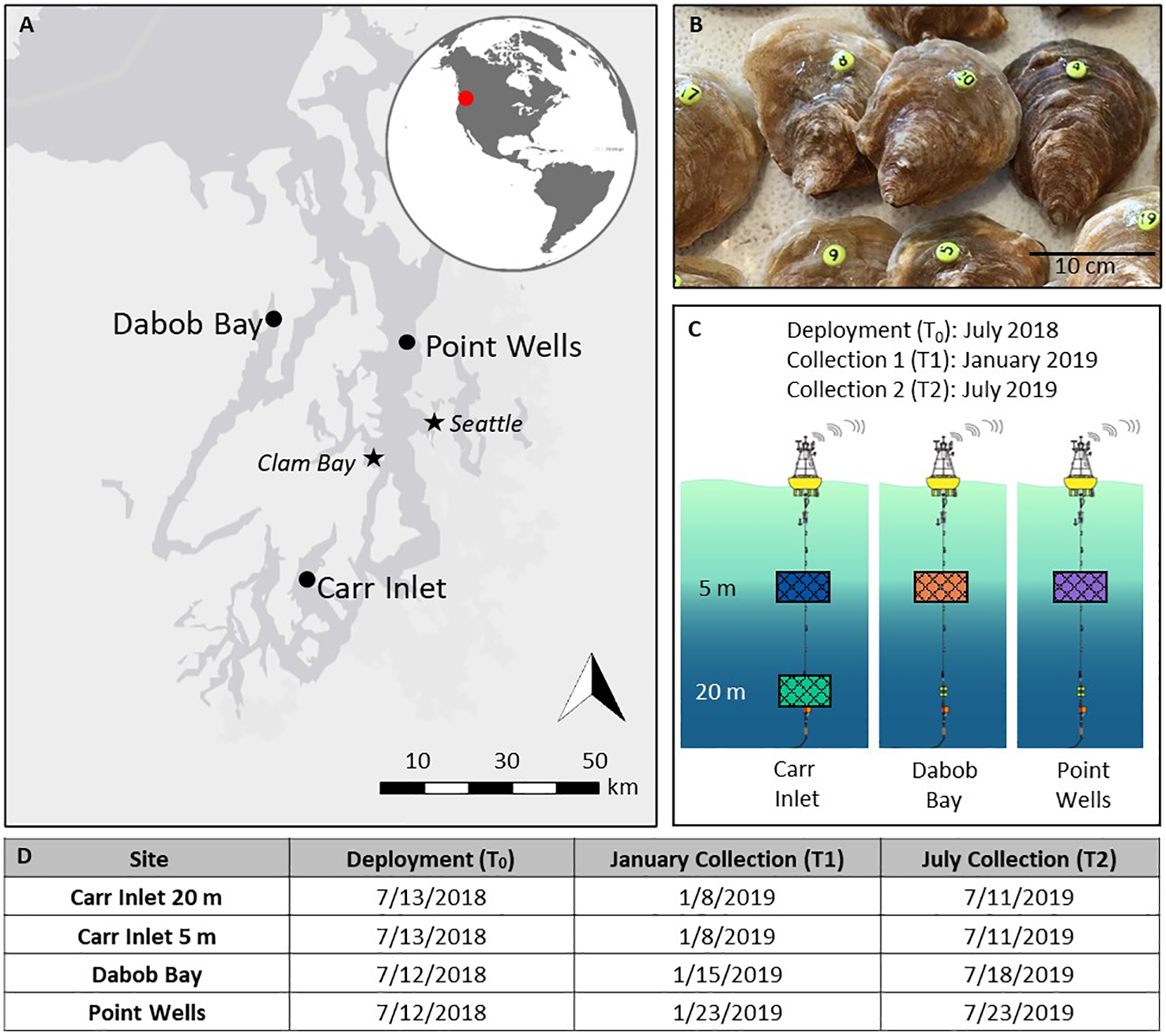Select the blue cage at 5 m

click(803, 587)
